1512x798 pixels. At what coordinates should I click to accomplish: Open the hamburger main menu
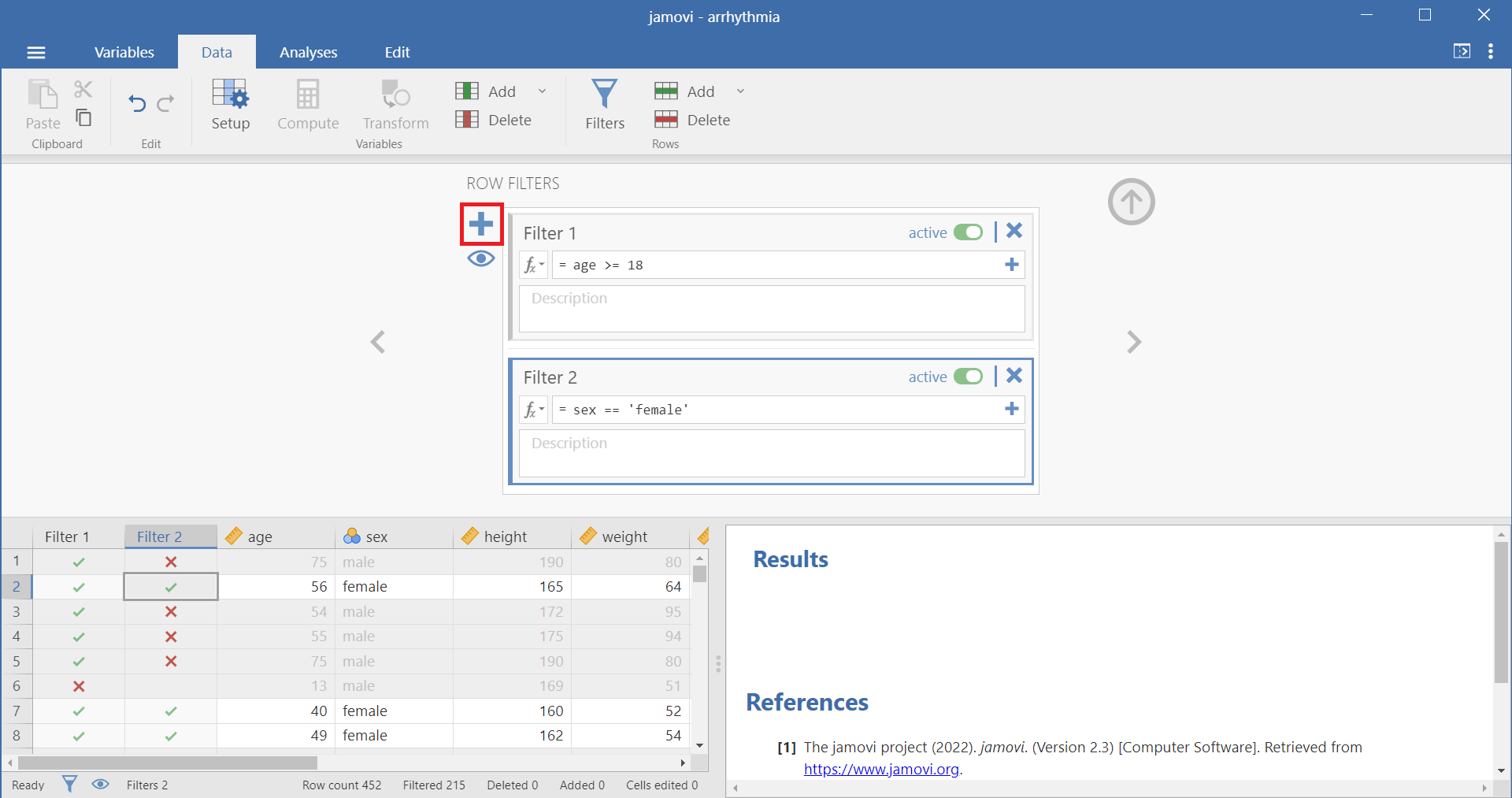pos(36,53)
